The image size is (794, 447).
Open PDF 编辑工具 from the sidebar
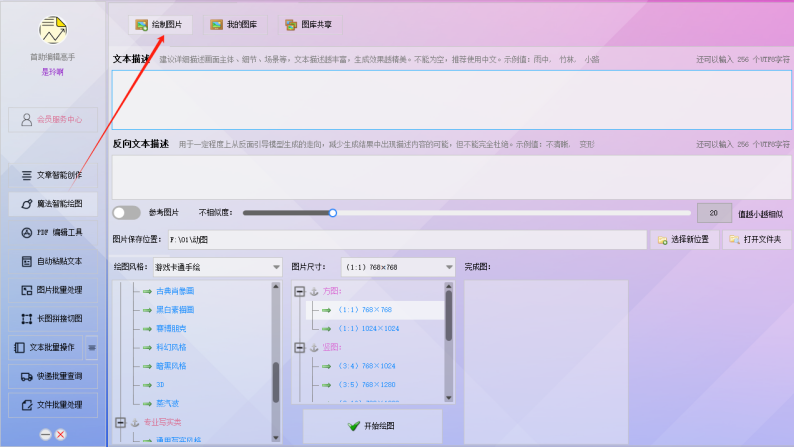point(53,233)
